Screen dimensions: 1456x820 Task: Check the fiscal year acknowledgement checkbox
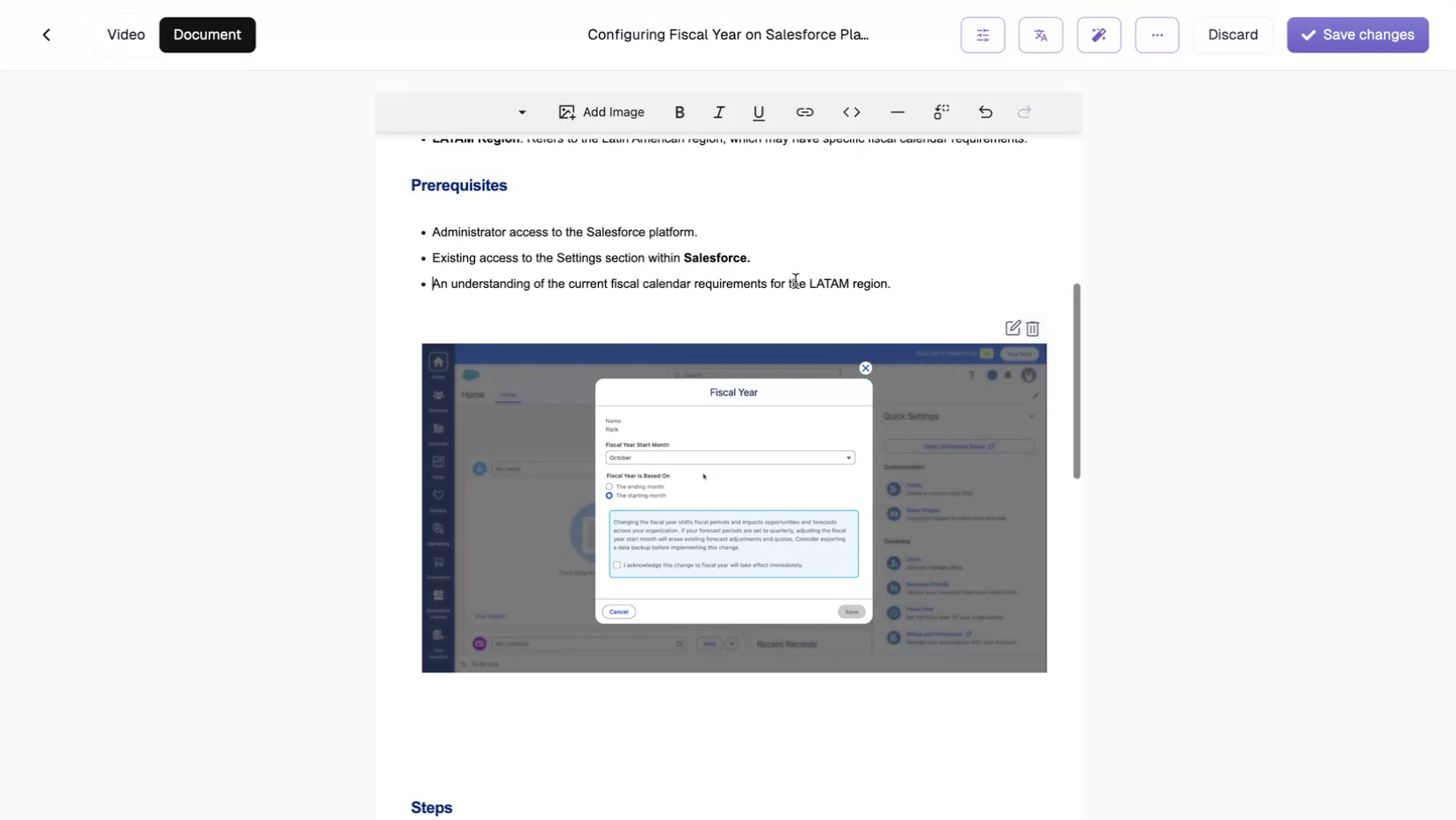point(616,565)
